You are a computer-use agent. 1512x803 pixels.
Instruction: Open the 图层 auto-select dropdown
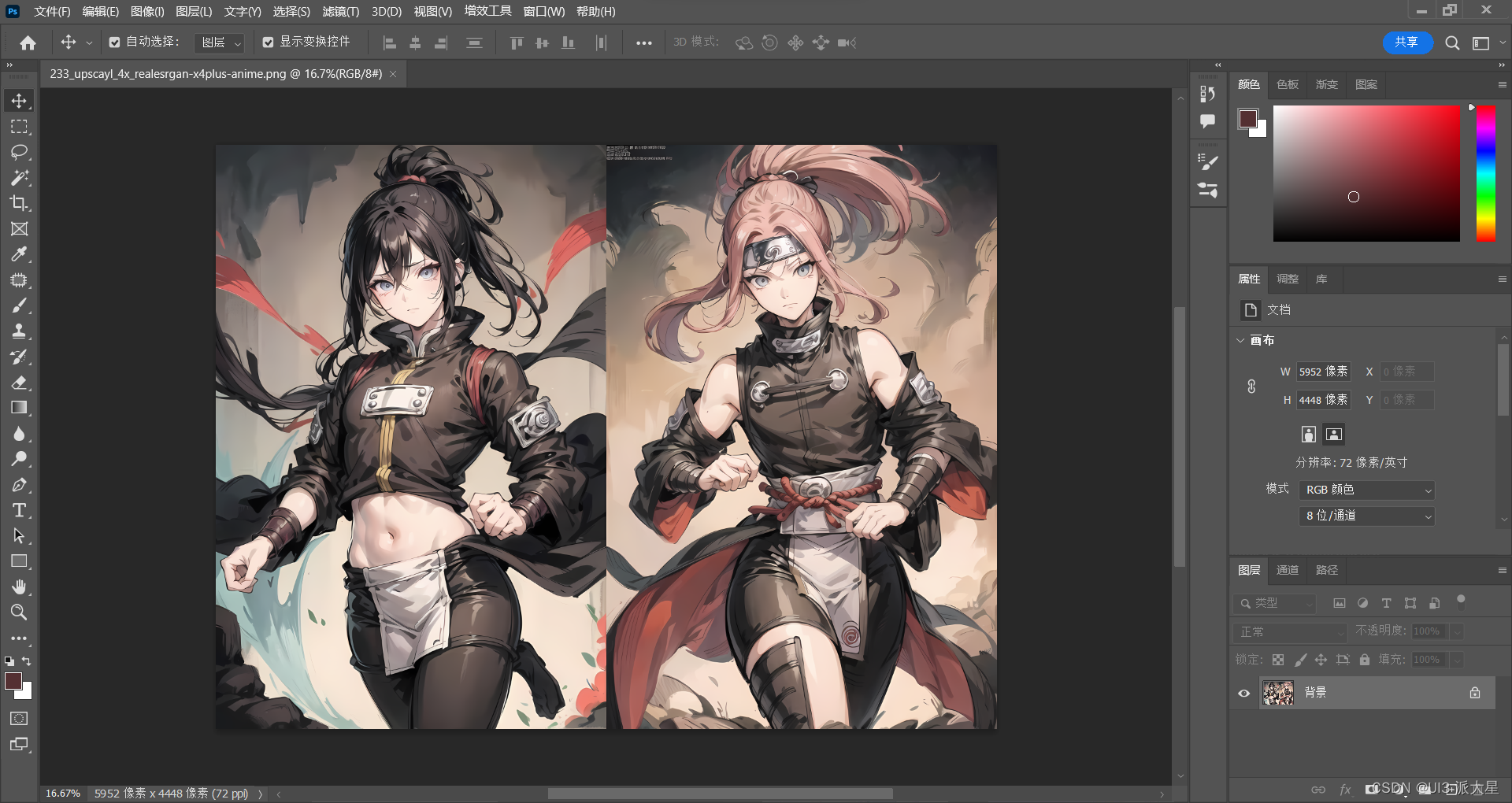tap(220, 43)
